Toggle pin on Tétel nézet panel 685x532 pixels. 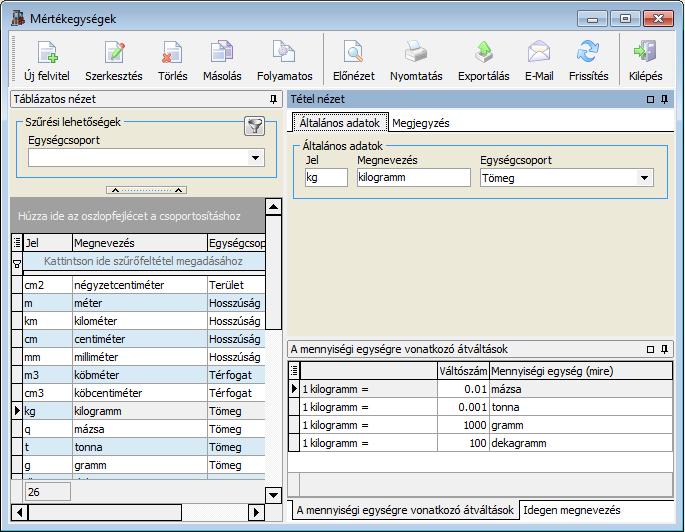coord(664,99)
